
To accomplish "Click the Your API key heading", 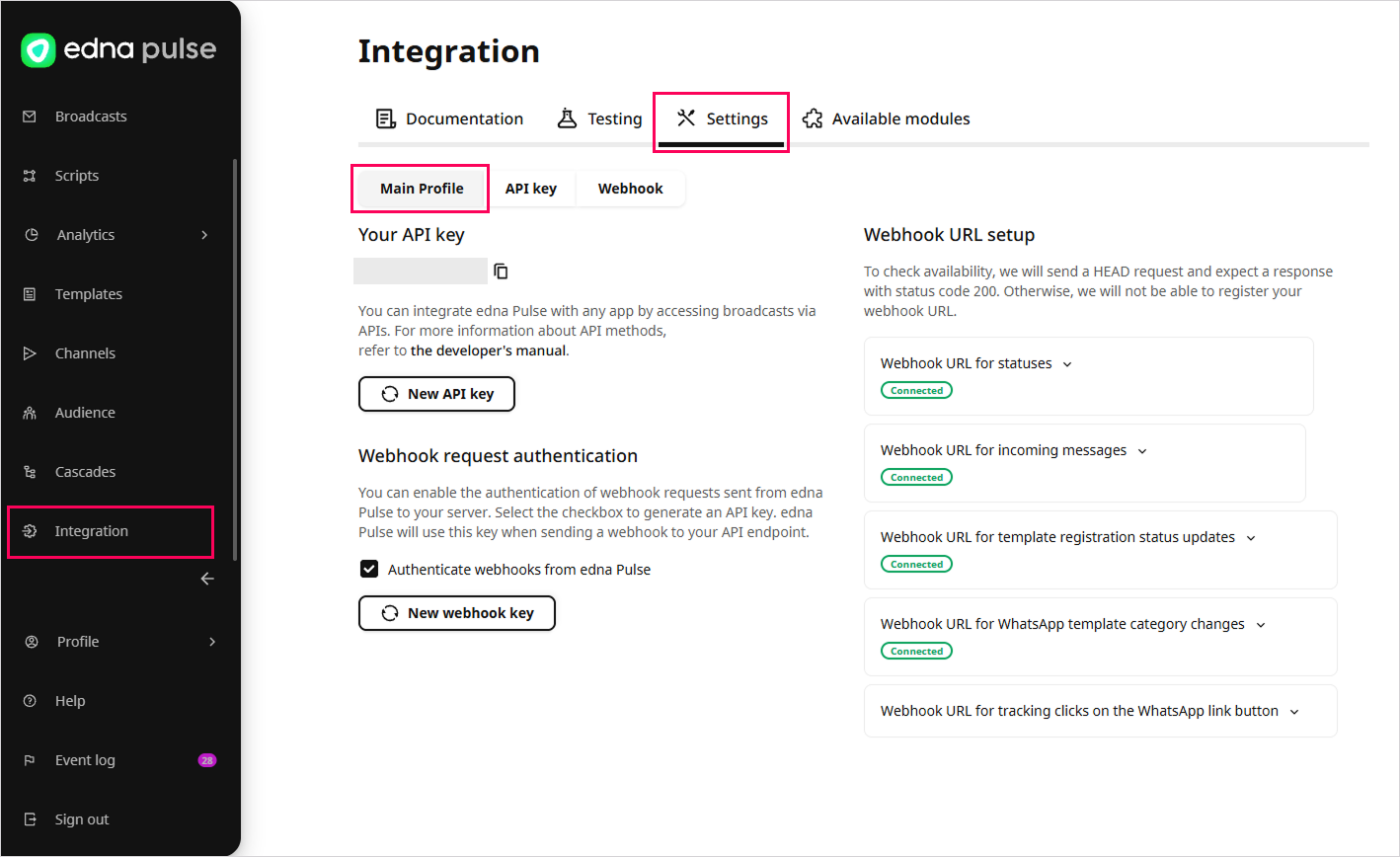I will click(412, 235).
